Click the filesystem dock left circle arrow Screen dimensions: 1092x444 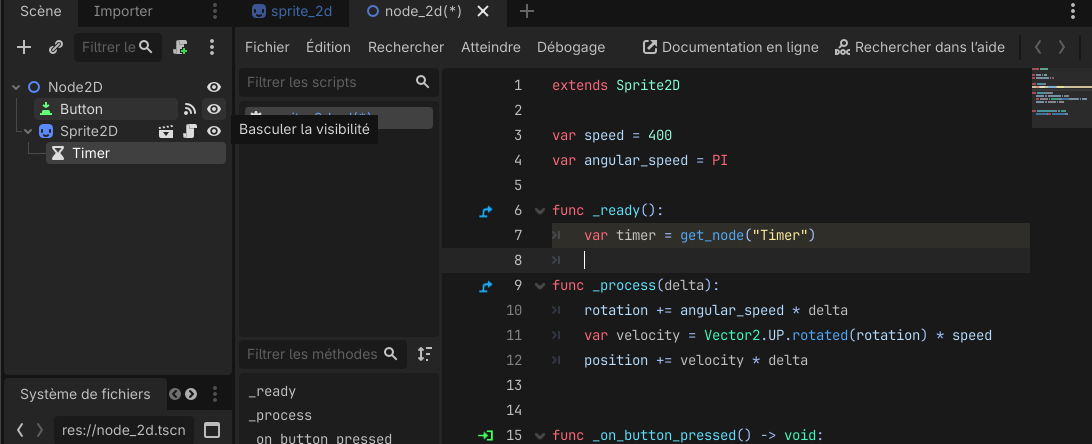tap(175, 394)
